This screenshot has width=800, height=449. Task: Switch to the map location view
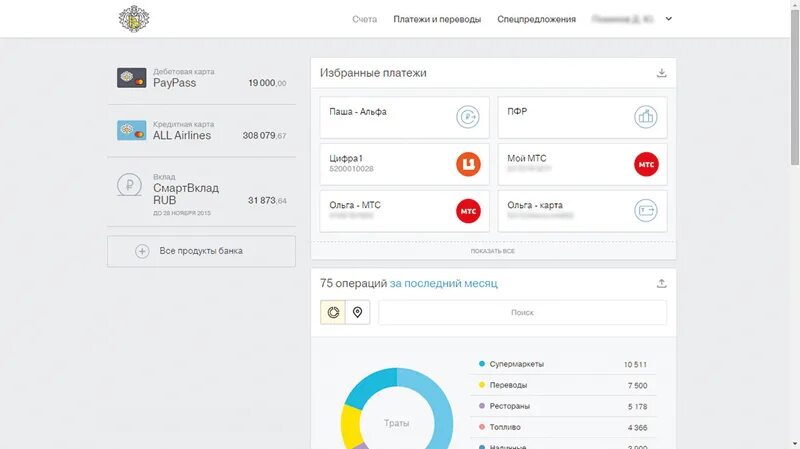coord(357,312)
